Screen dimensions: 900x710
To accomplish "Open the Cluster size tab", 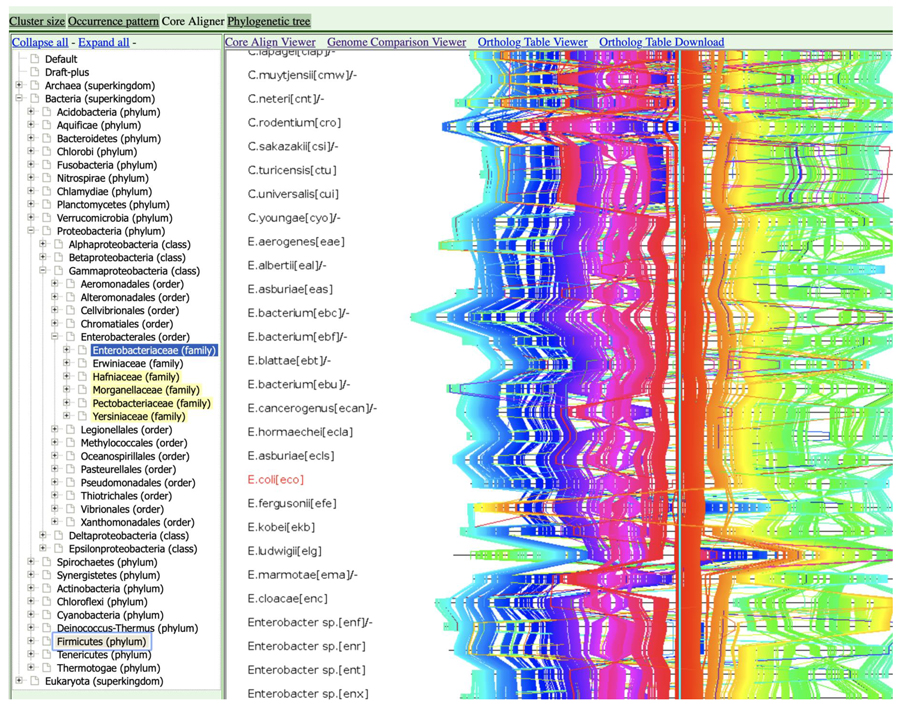I will click(36, 21).
